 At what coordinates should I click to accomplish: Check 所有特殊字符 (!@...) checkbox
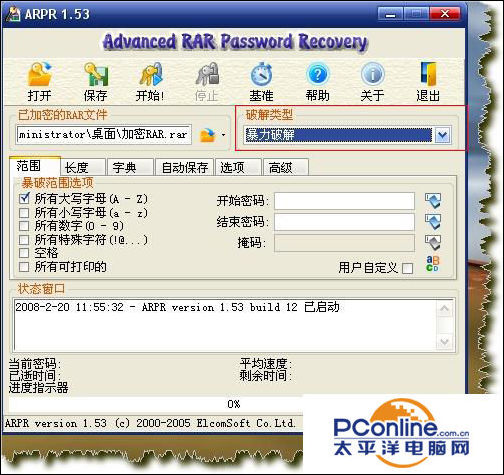(24, 240)
